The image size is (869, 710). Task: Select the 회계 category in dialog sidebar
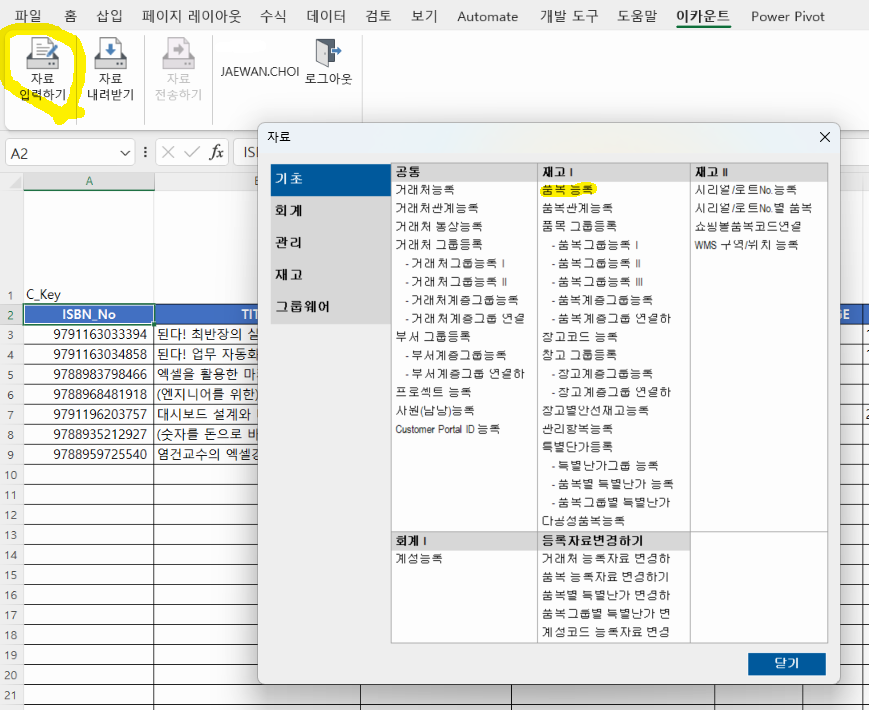click(x=330, y=211)
